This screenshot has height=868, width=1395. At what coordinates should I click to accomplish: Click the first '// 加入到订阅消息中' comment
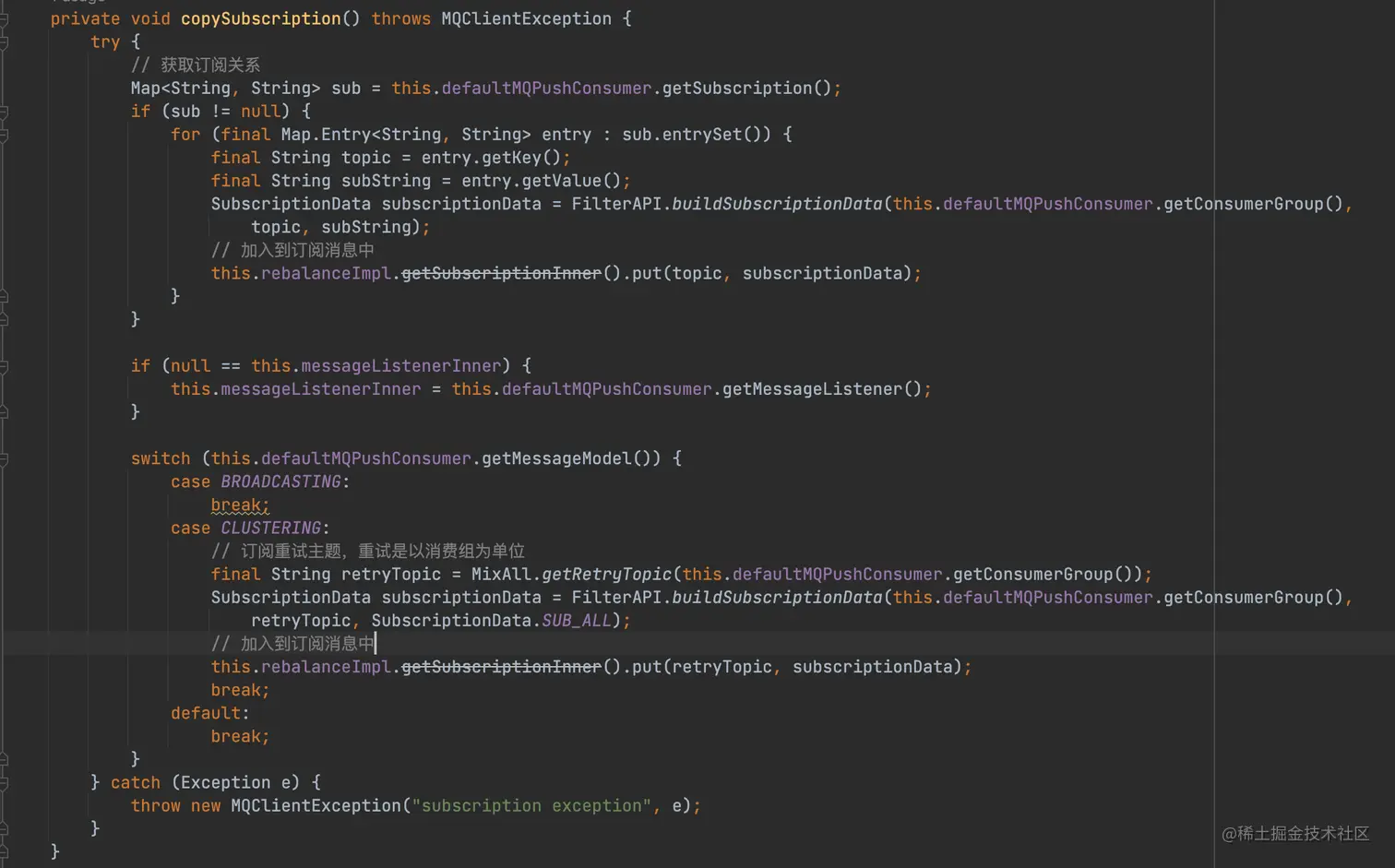pyautogui.click(x=292, y=250)
